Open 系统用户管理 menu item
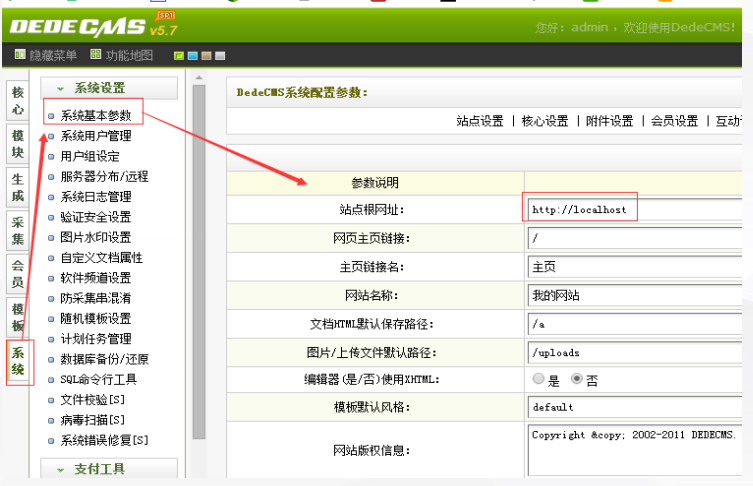 click(x=96, y=136)
